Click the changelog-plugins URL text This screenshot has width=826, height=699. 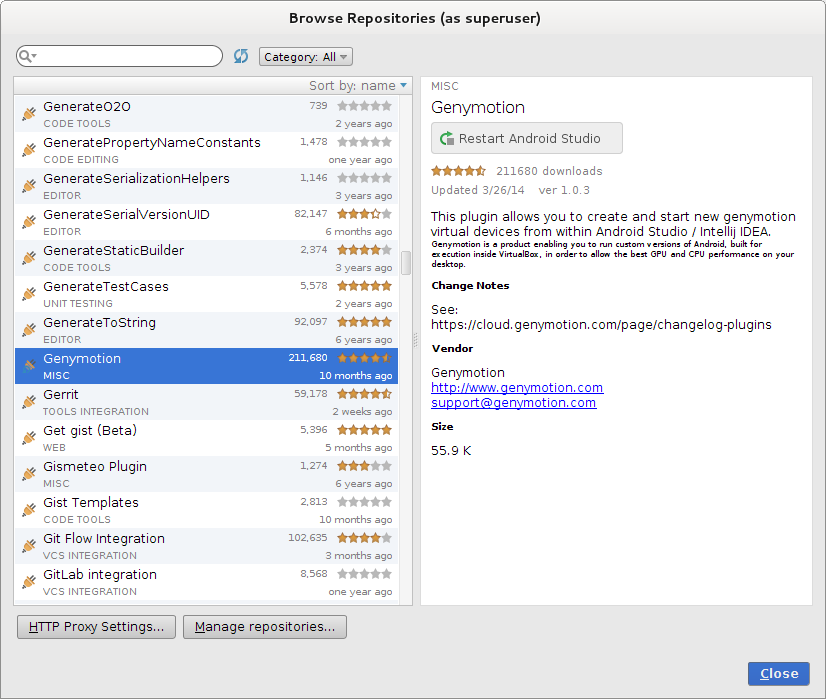click(601, 325)
